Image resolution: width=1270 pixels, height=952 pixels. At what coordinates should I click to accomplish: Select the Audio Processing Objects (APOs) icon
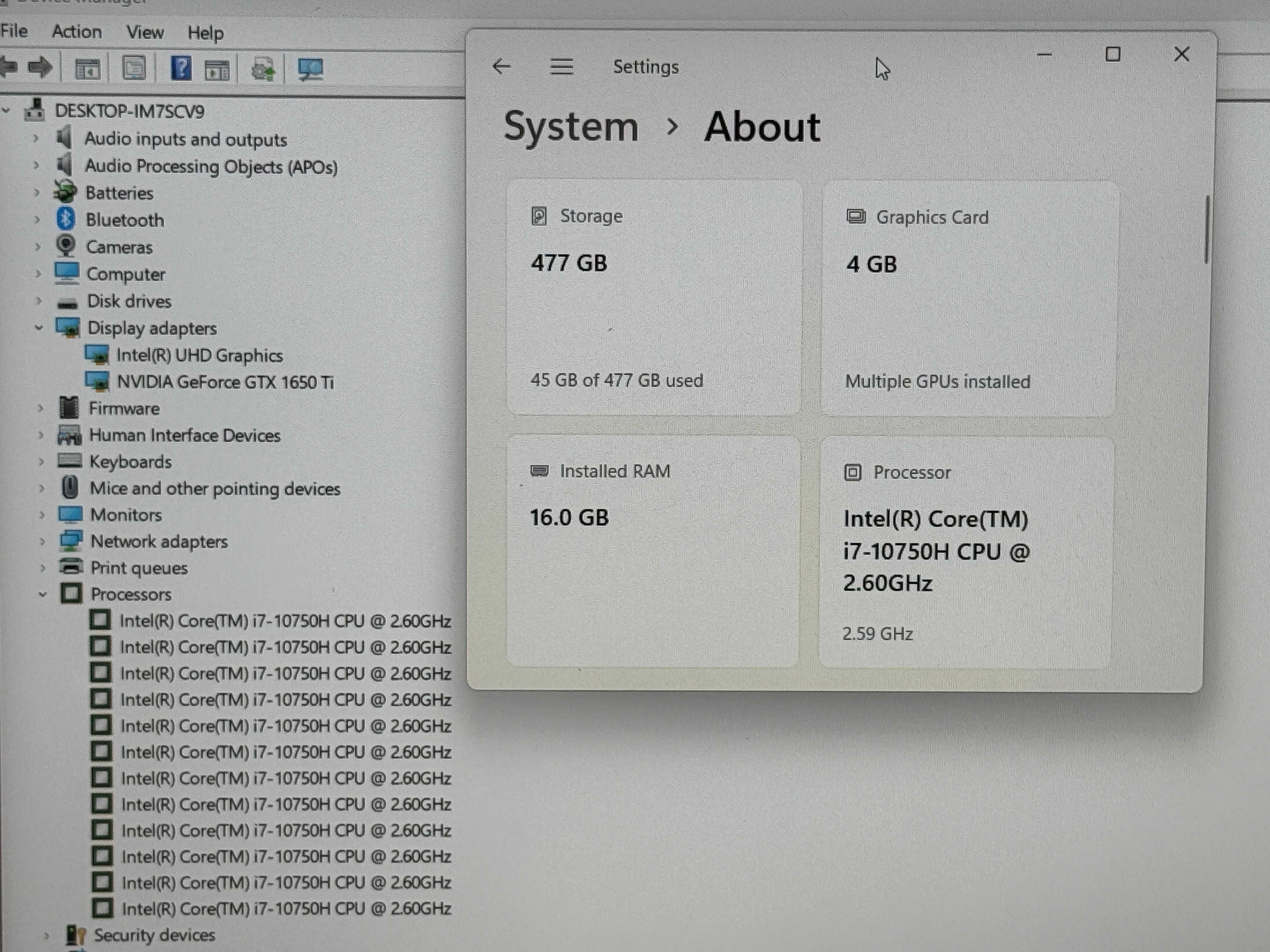point(65,165)
